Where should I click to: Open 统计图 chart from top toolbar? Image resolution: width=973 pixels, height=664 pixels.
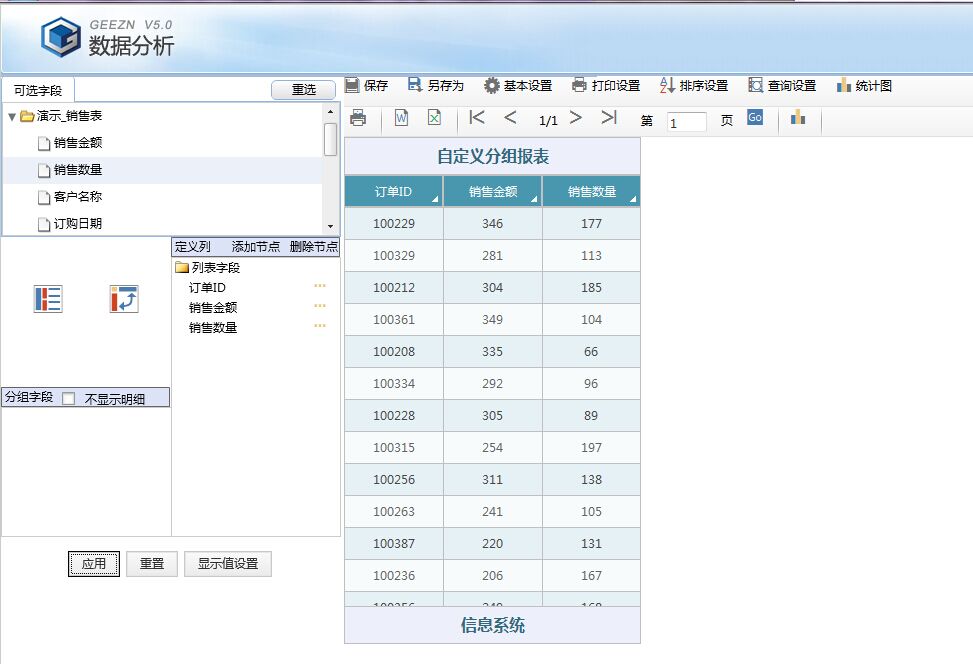coord(864,86)
